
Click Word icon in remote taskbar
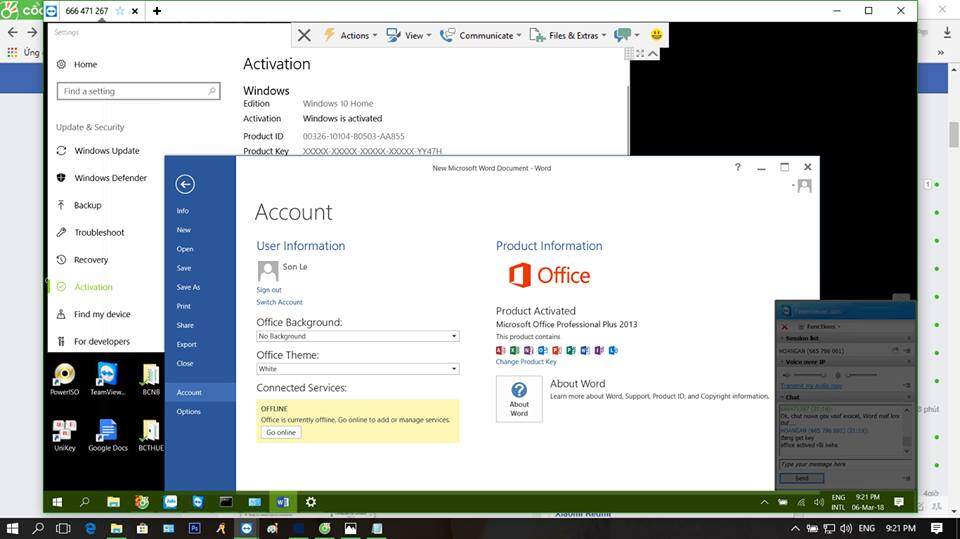point(283,501)
